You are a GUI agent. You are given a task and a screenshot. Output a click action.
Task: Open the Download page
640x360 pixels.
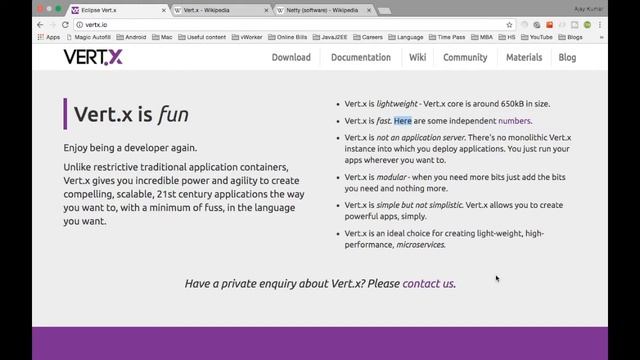pos(291,58)
